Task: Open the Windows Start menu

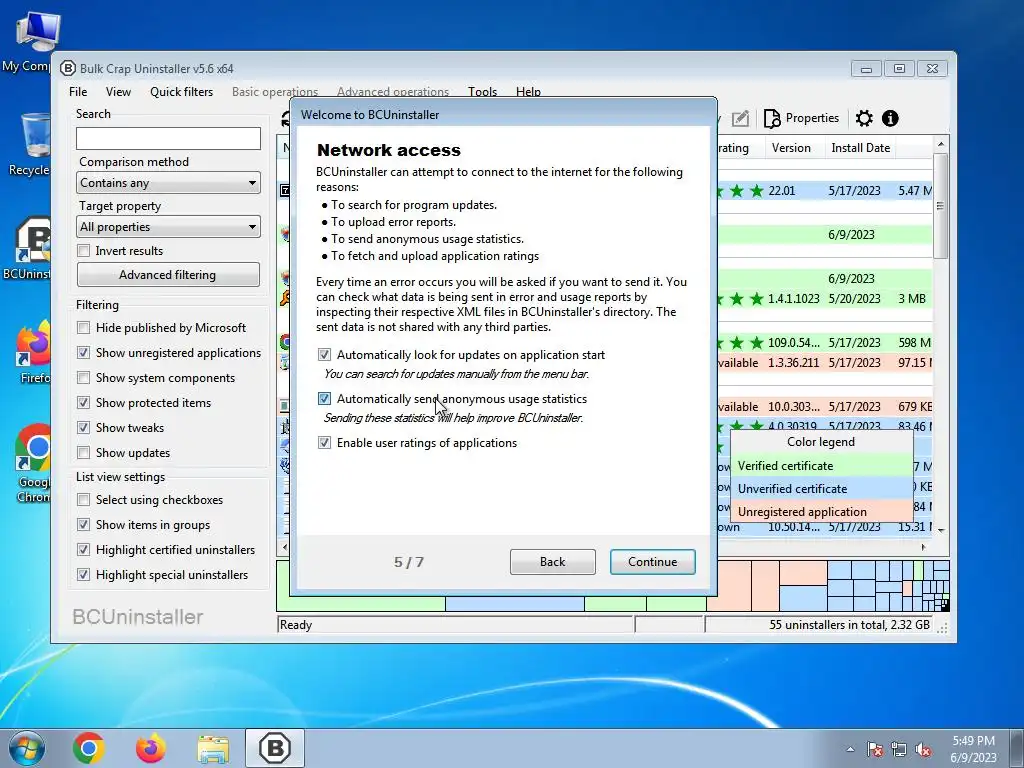Action: pos(27,748)
